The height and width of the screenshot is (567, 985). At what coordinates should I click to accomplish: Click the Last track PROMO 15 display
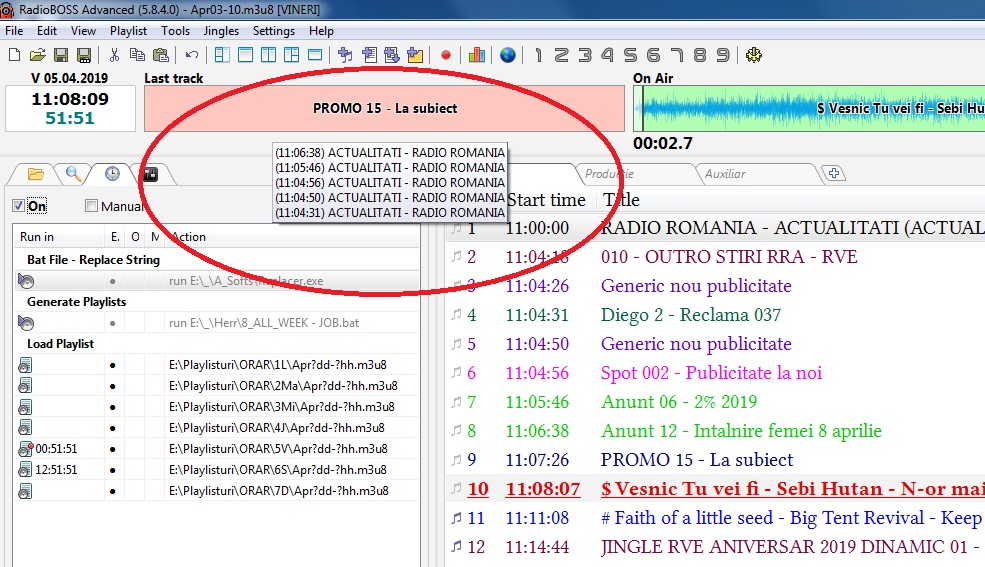[x=384, y=108]
